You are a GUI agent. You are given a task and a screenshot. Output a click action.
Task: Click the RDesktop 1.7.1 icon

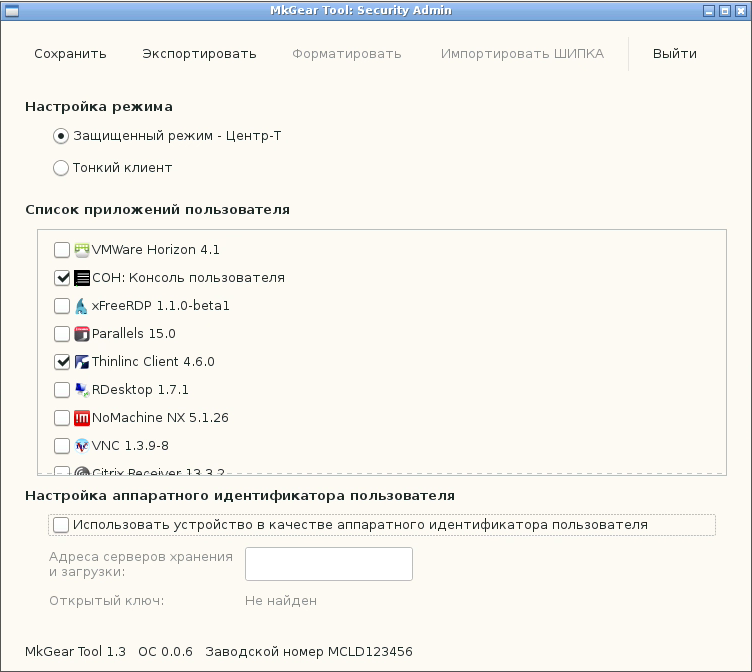pyautogui.click(x=82, y=390)
